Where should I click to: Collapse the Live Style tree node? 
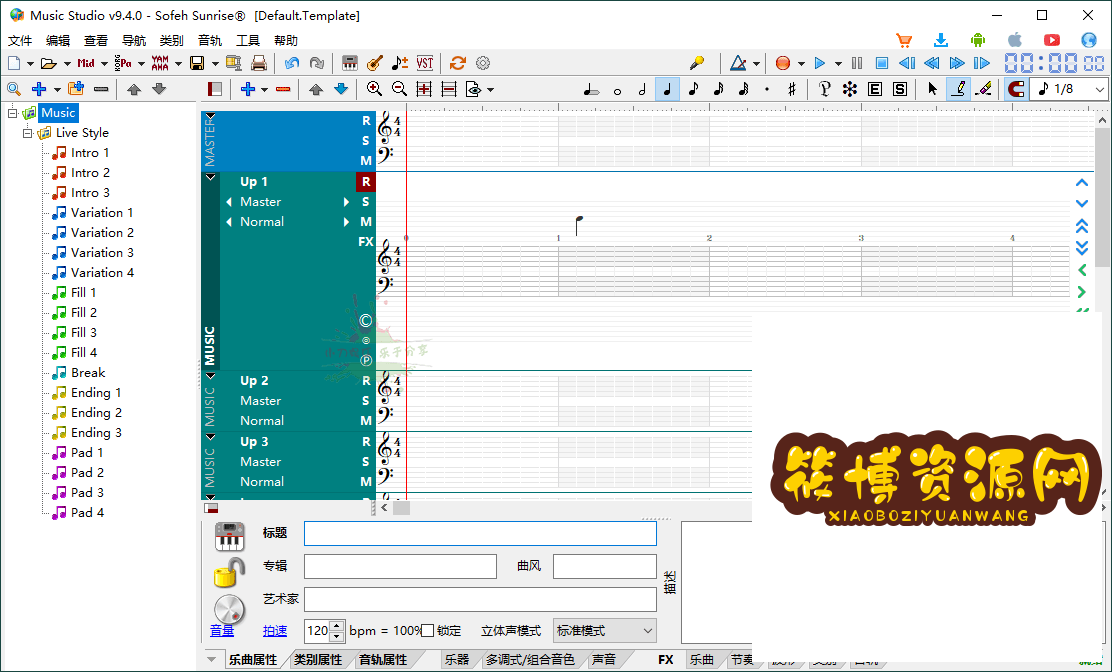(28, 133)
